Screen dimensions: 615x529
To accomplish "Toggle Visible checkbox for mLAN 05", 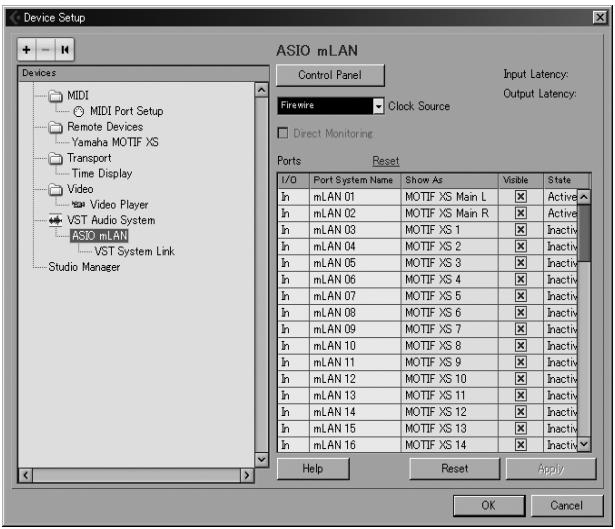I will coord(520,263).
